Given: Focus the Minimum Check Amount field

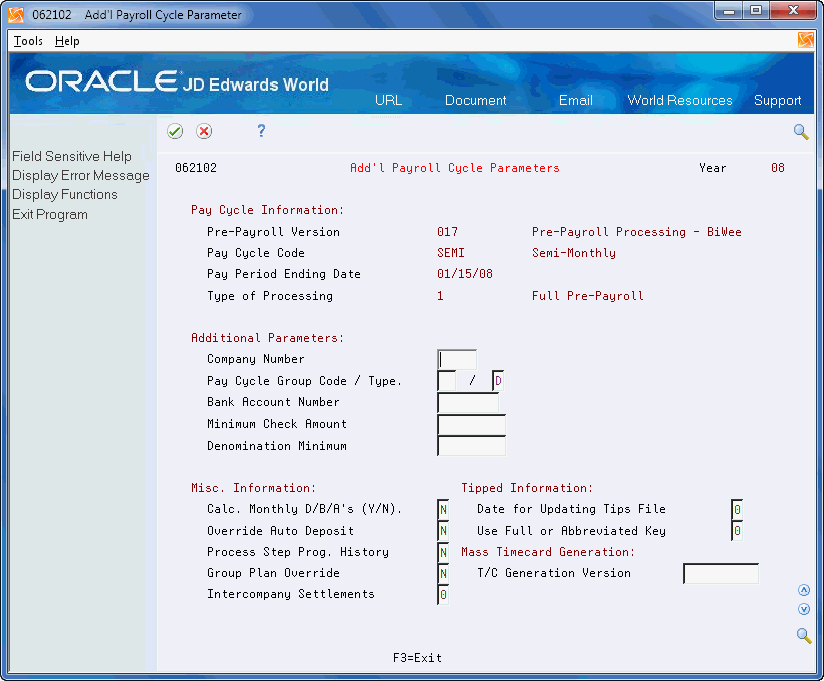Looking at the screenshot, I should pyautogui.click(x=471, y=425).
